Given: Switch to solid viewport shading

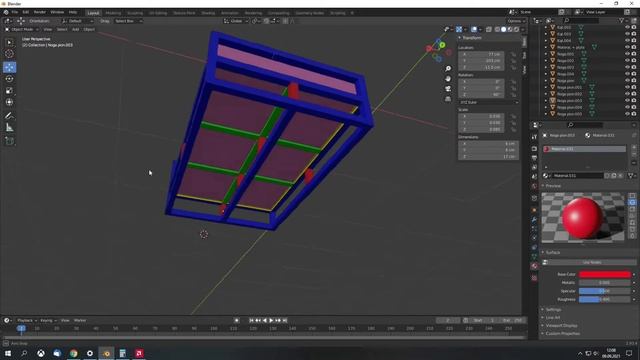Looking at the screenshot, I should [504, 29].
